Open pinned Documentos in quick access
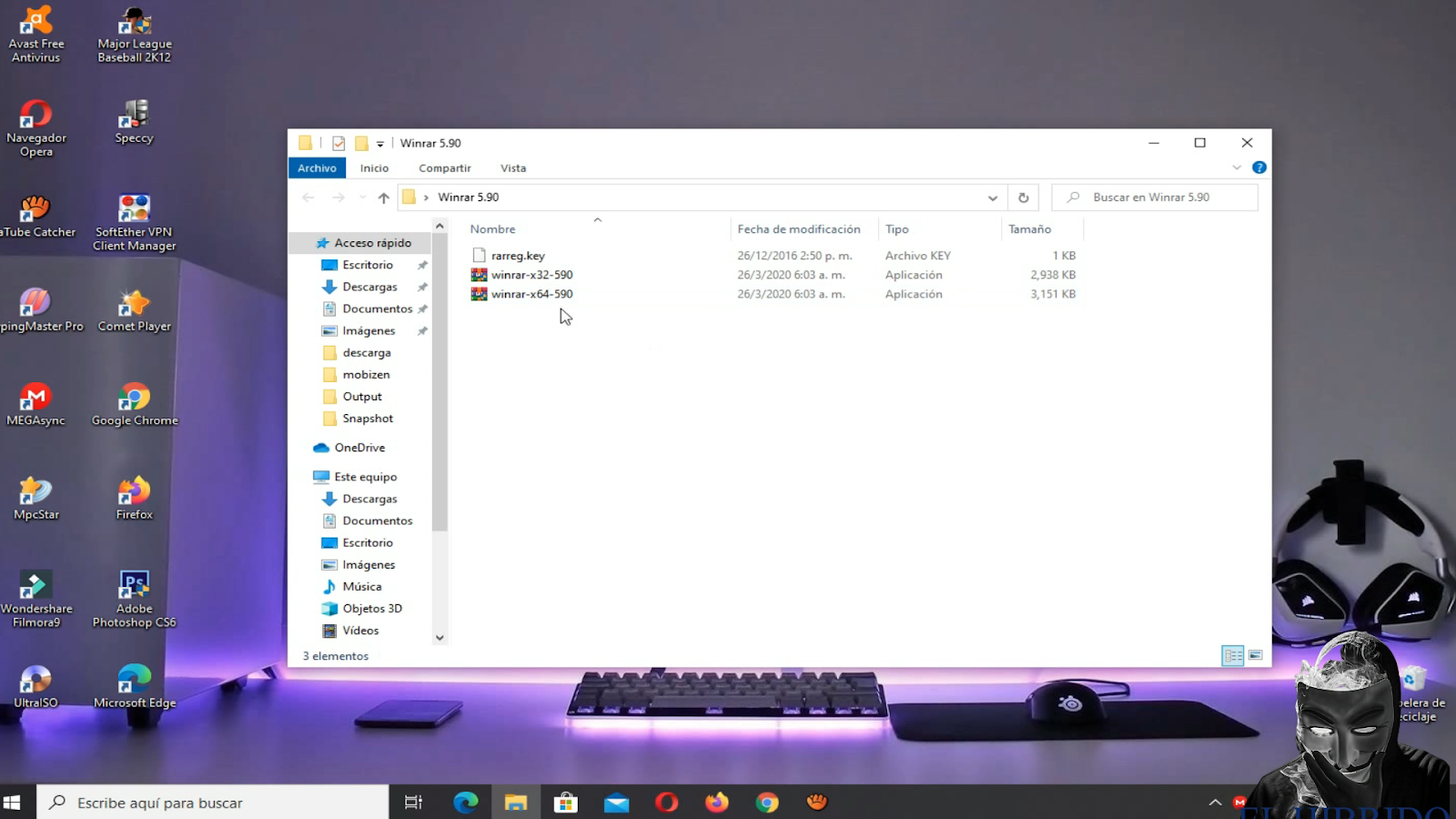The width and height of the screenshot is (1456, 819). (377, 308)
